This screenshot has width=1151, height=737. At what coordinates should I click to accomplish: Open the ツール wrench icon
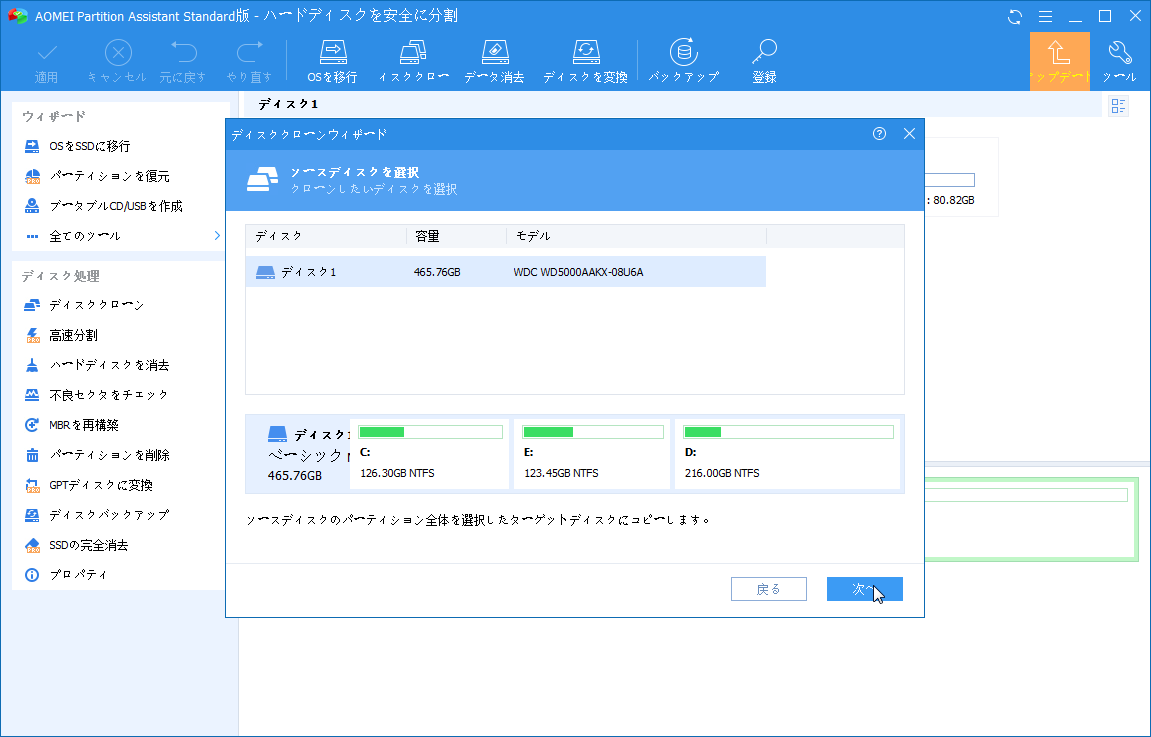(1120, 62)
